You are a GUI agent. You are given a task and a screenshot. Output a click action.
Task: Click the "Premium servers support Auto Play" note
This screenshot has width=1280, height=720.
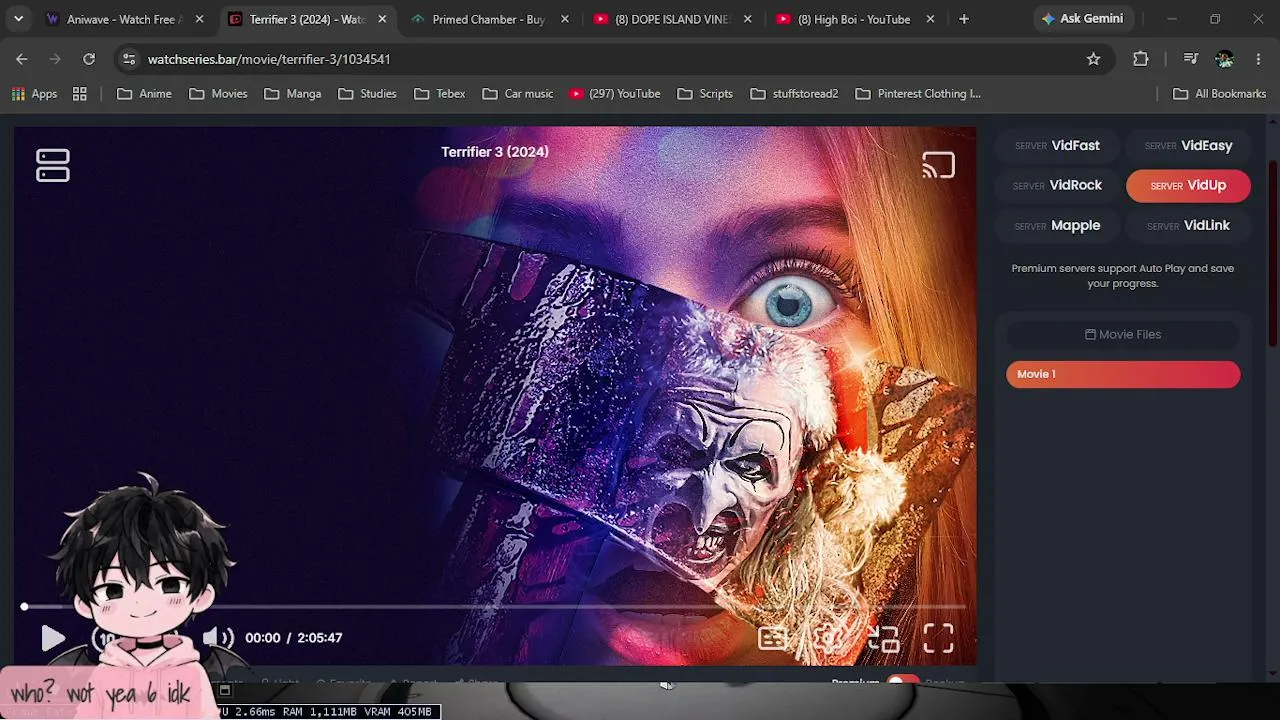(x=1123, y=275)
